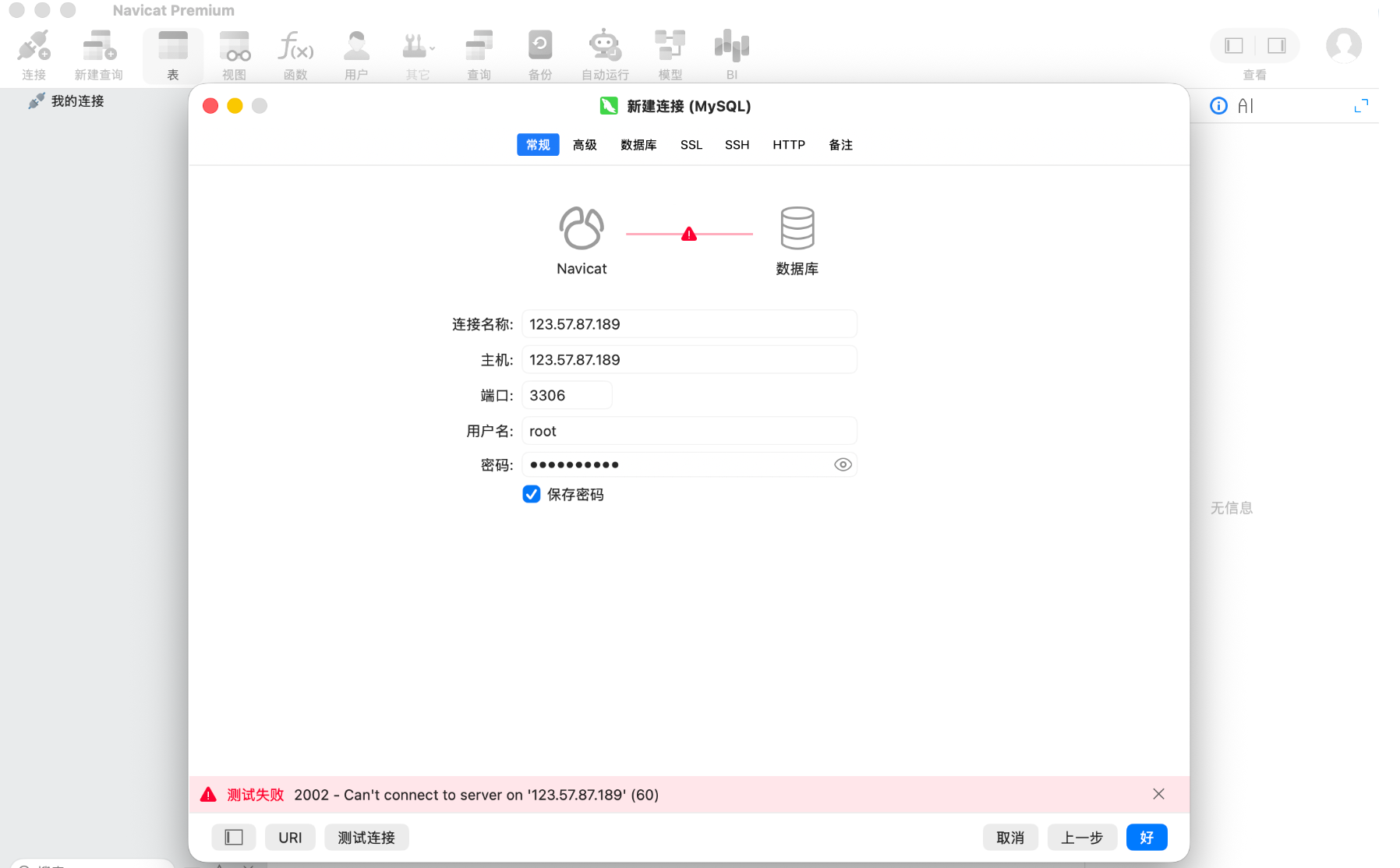This screenshot has width=1400, height=868.
Task: Click the Automation robot icon
Action: pos(605,55)
